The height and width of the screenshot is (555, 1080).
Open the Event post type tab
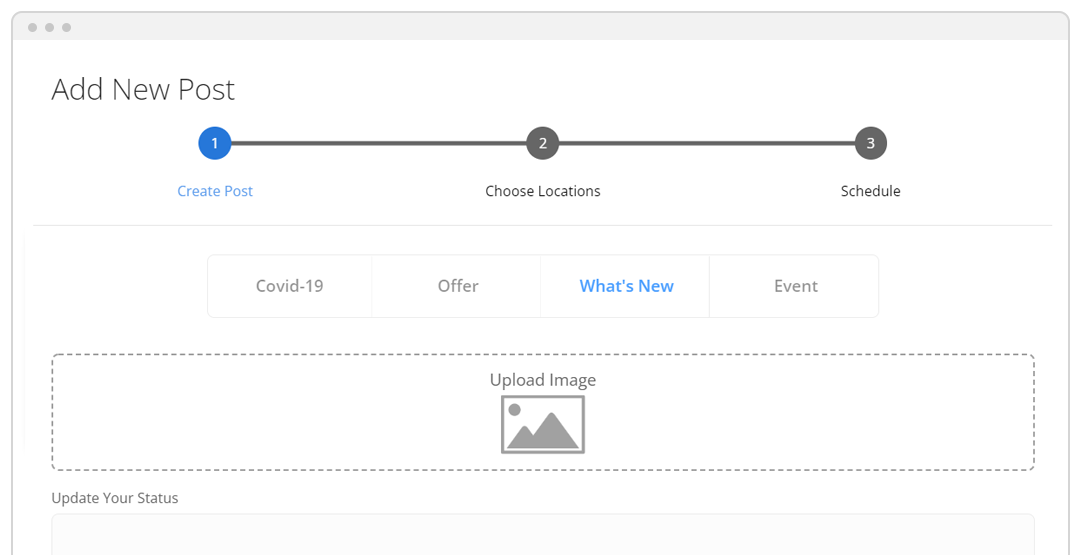[795, 286]
